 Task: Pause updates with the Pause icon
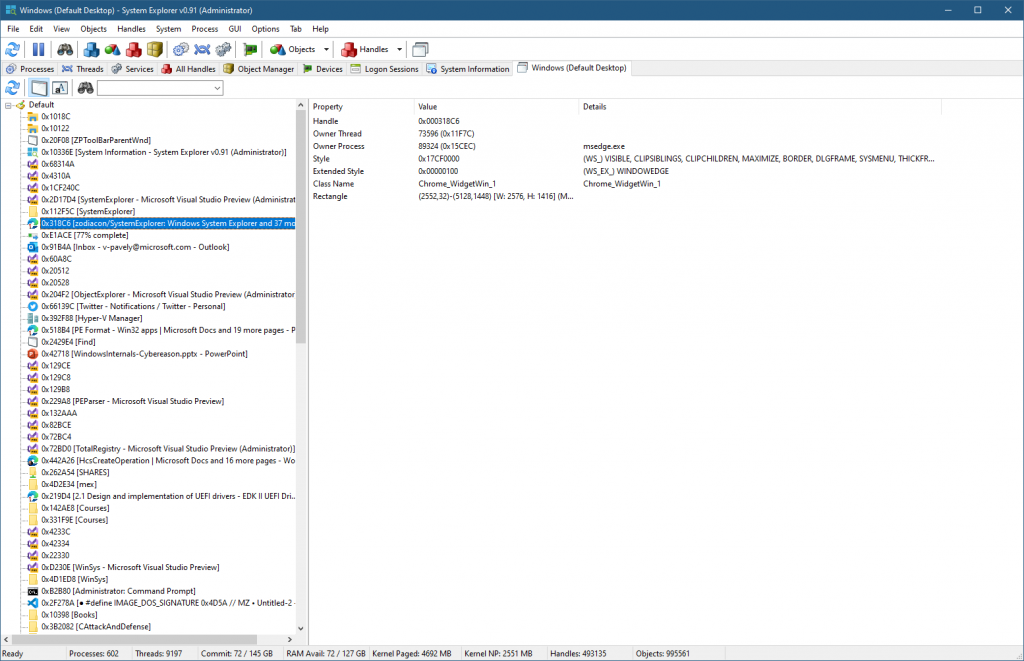point(39,49)
